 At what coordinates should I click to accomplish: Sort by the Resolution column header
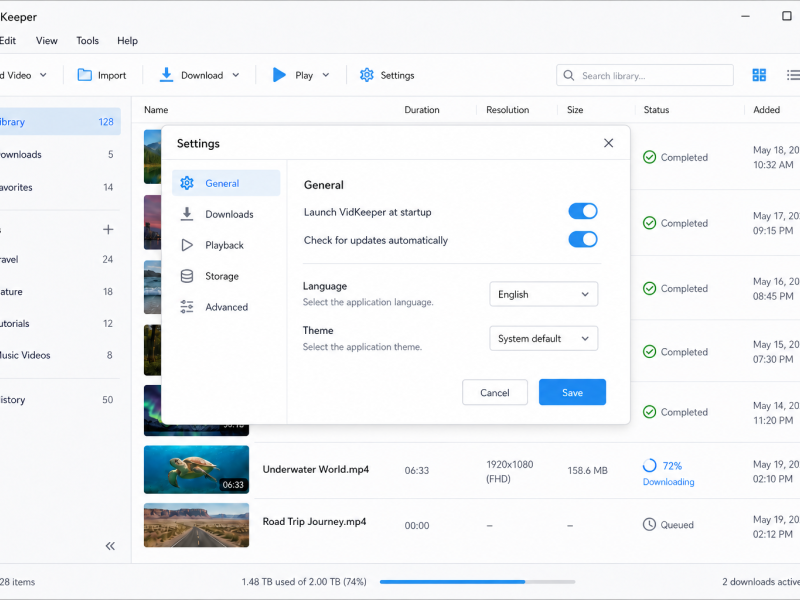pos(507,110)
